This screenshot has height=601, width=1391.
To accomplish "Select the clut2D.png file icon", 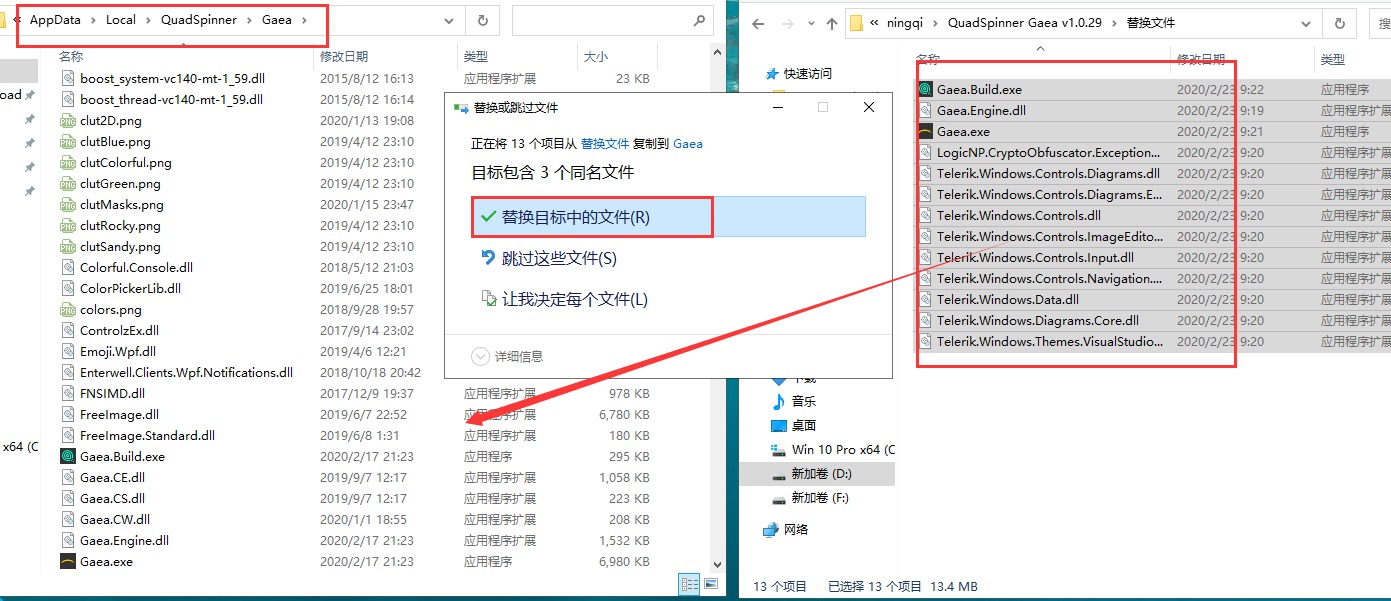I will coord(68,120).
